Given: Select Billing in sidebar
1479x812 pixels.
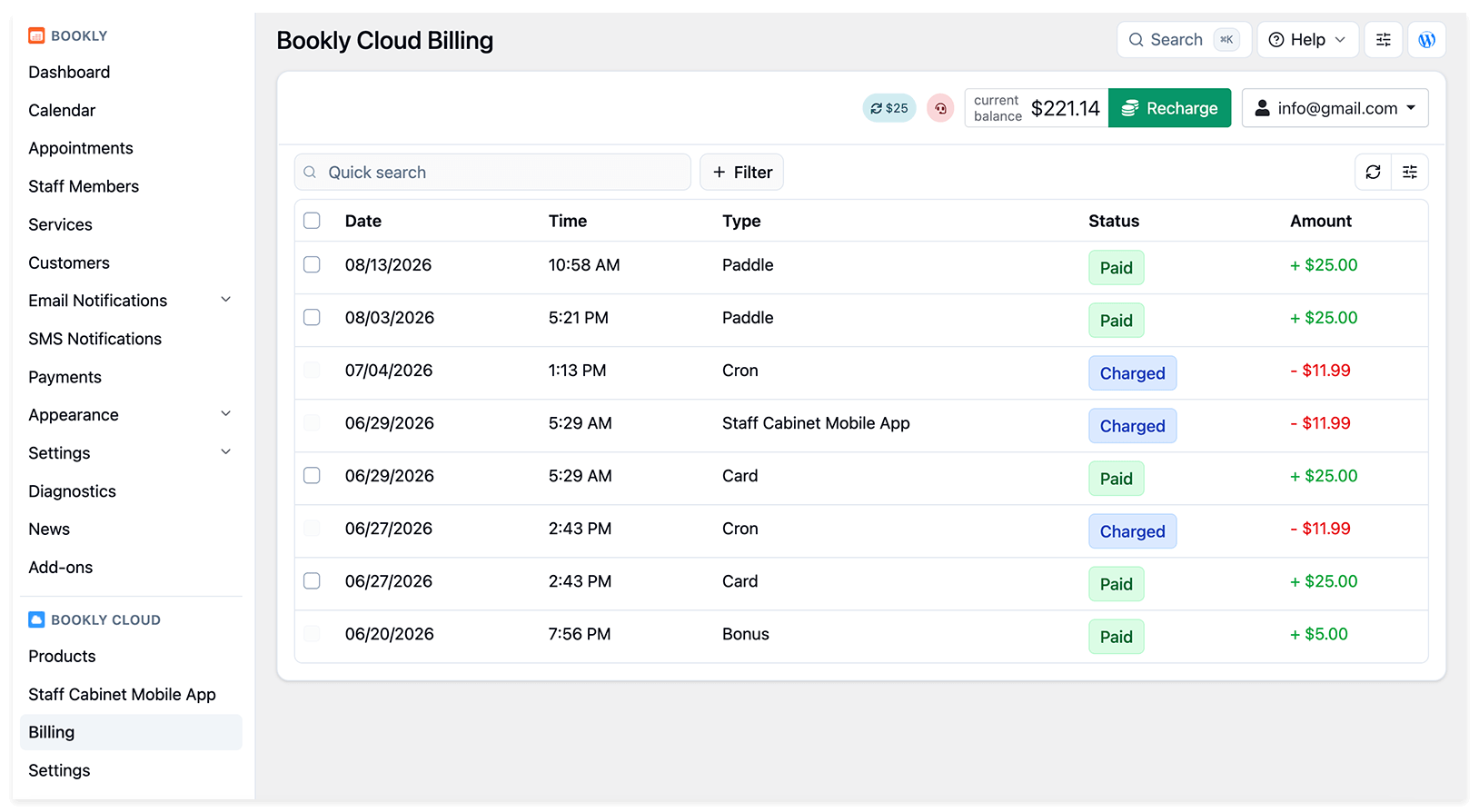Looking at the screenshot, I should coord(131,732).
